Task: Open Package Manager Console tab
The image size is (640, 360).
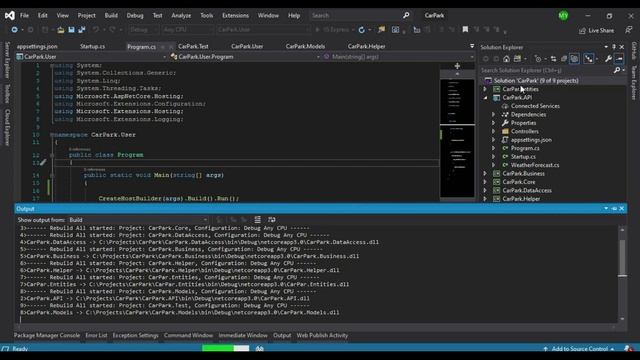Action: (47, 336)
